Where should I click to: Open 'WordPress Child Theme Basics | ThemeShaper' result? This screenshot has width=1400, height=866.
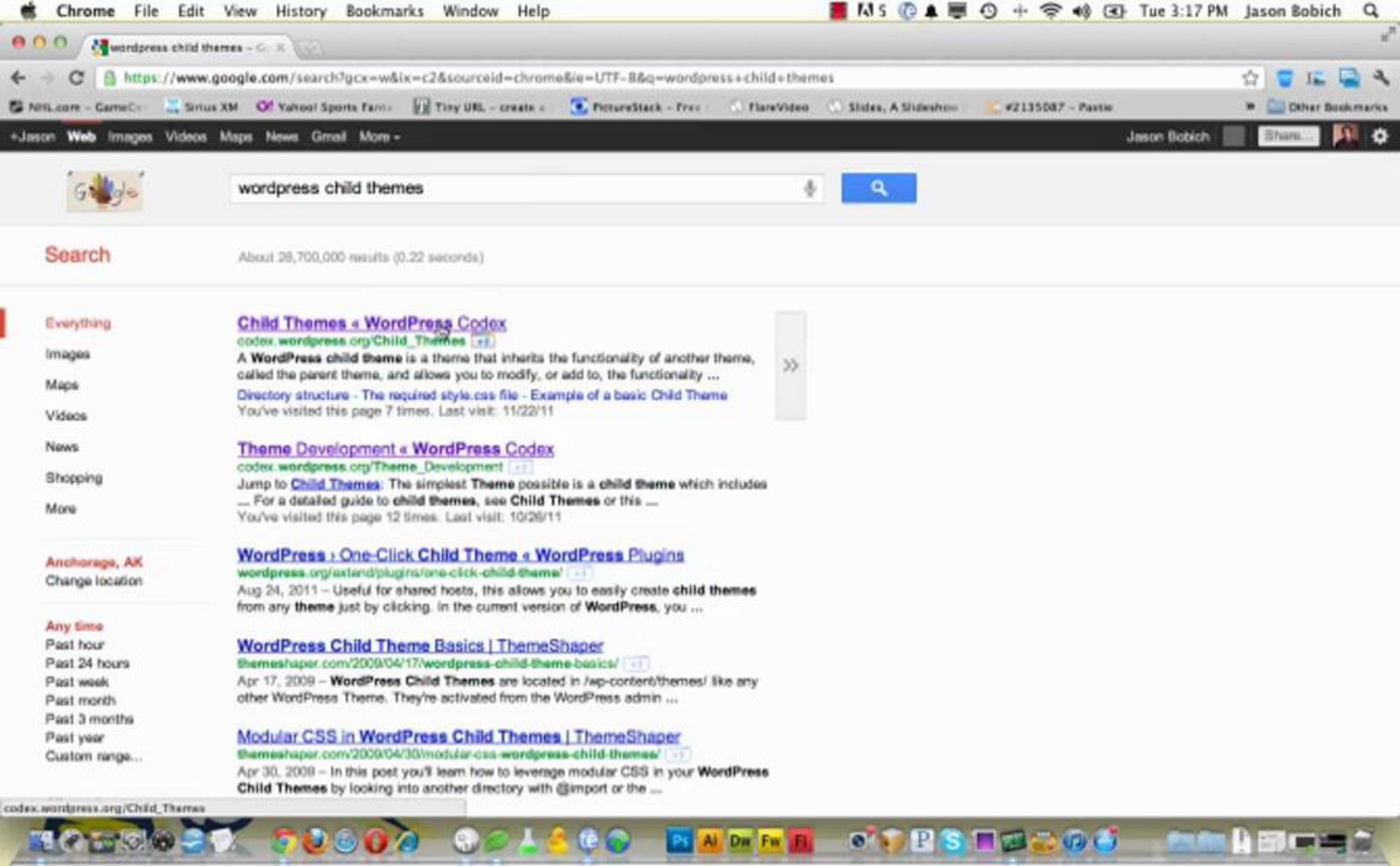tap(420, 646)
